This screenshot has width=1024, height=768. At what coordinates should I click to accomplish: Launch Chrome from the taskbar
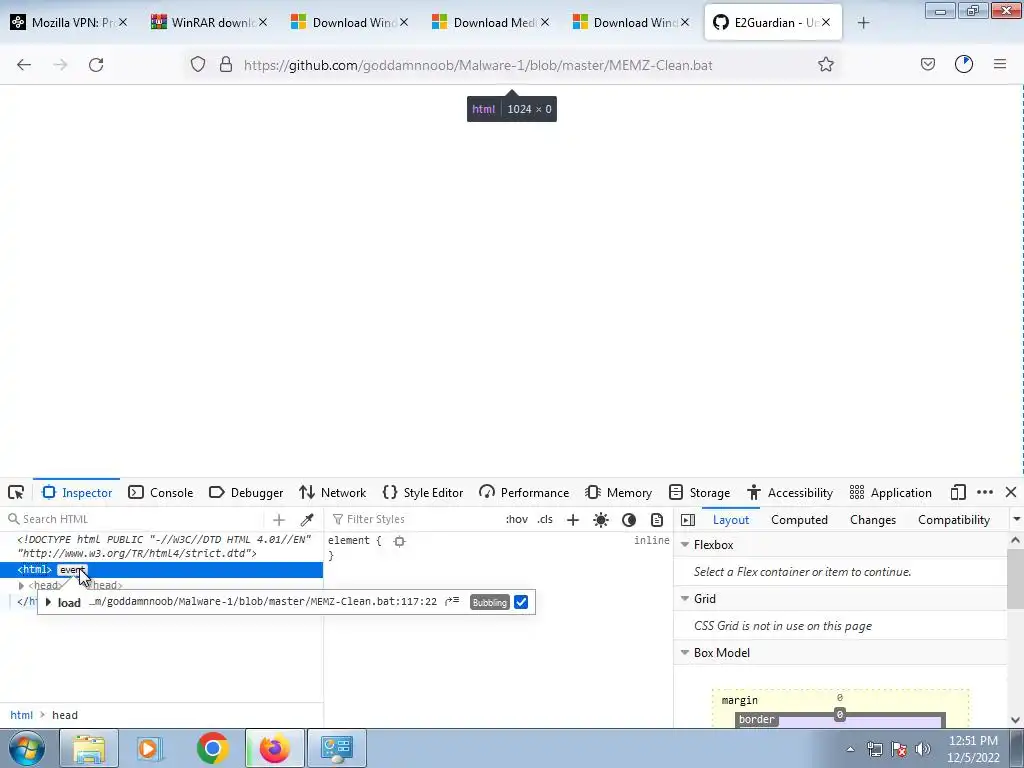(213, 748)
